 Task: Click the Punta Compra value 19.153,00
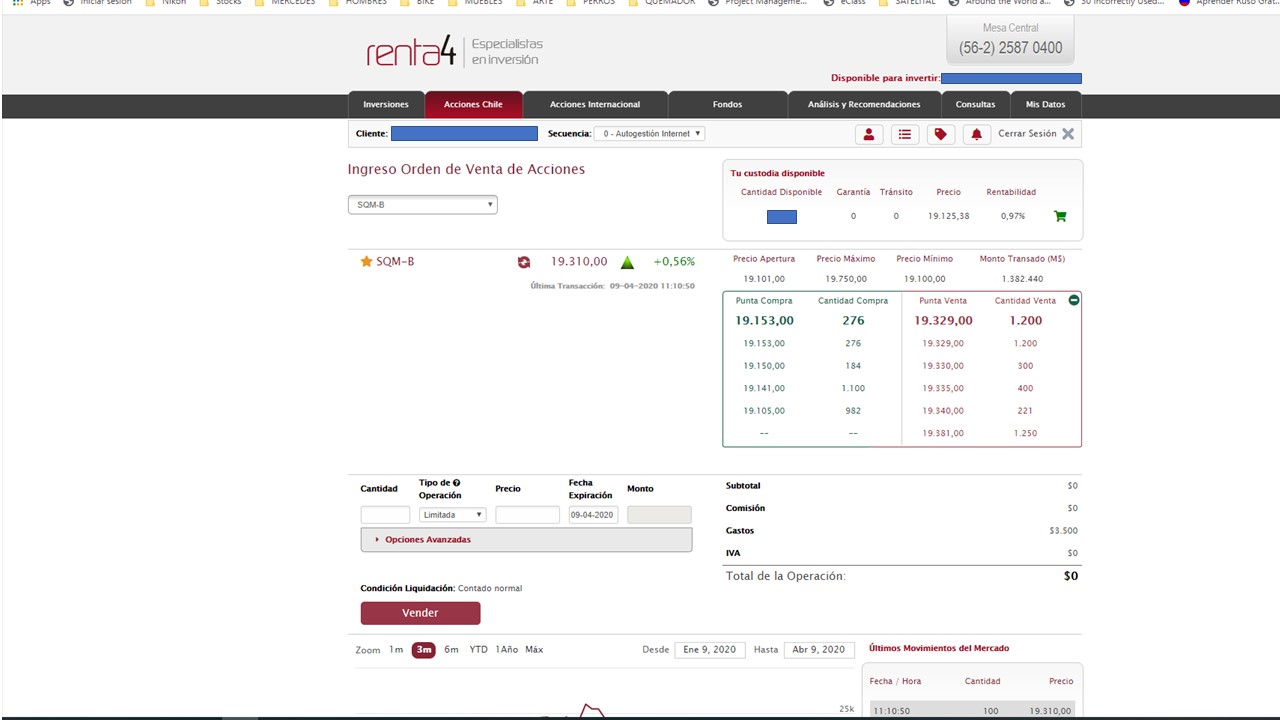click(x=764, y=321)
